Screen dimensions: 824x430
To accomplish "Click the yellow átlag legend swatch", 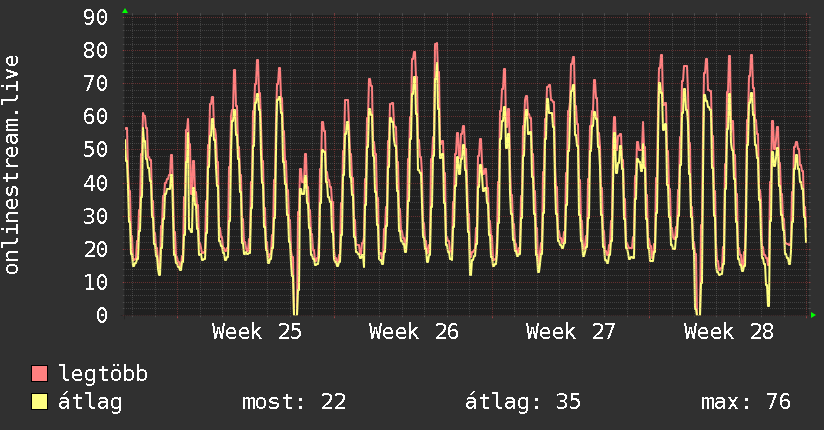I will pos(39,402).
